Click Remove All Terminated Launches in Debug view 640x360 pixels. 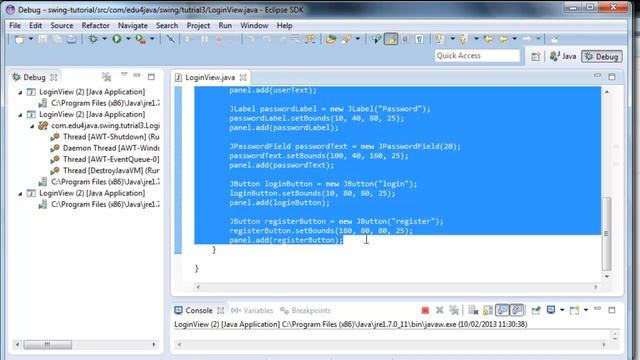[x=107, y=77]
